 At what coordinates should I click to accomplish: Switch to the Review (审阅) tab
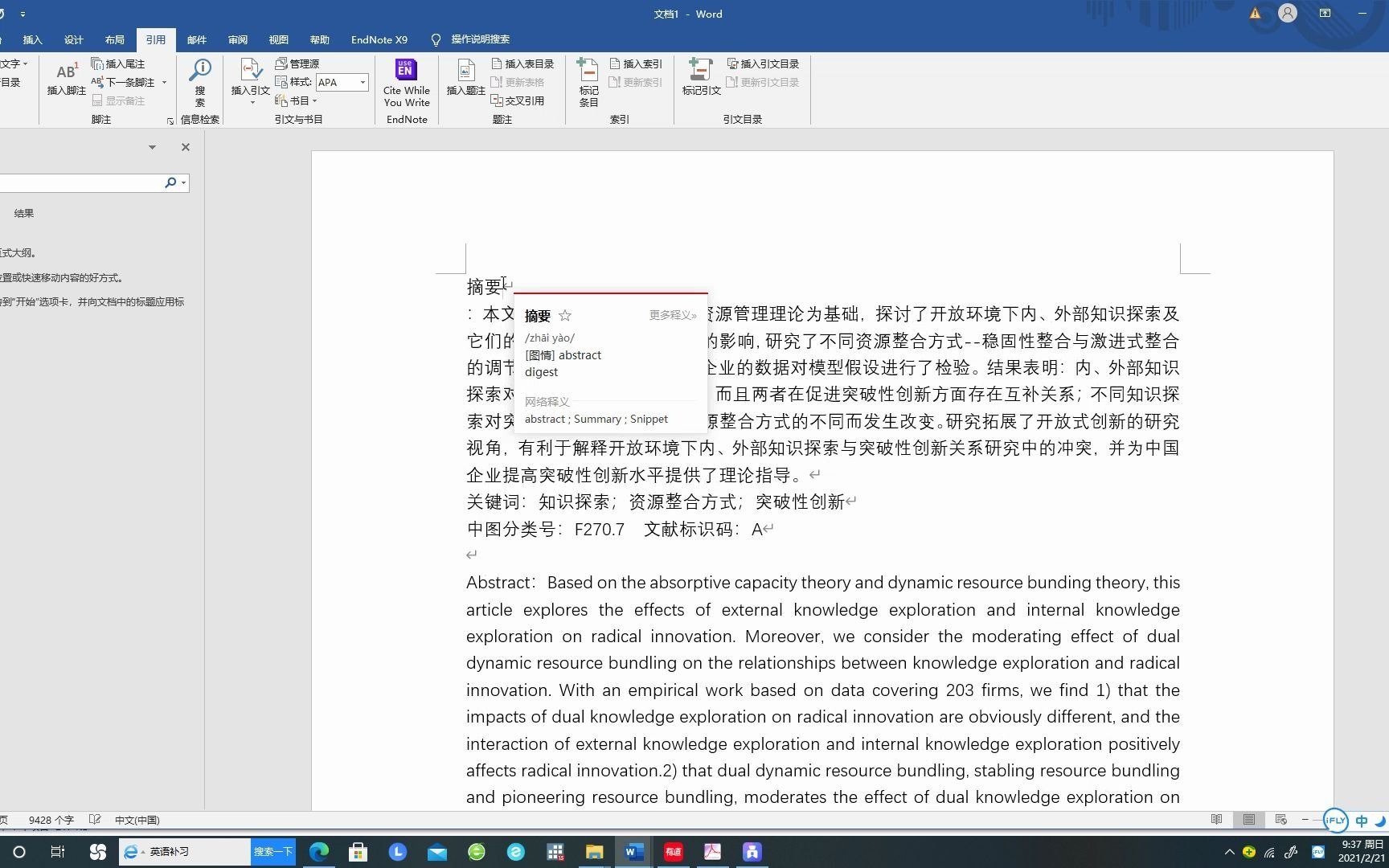click(x=238, y=39)
